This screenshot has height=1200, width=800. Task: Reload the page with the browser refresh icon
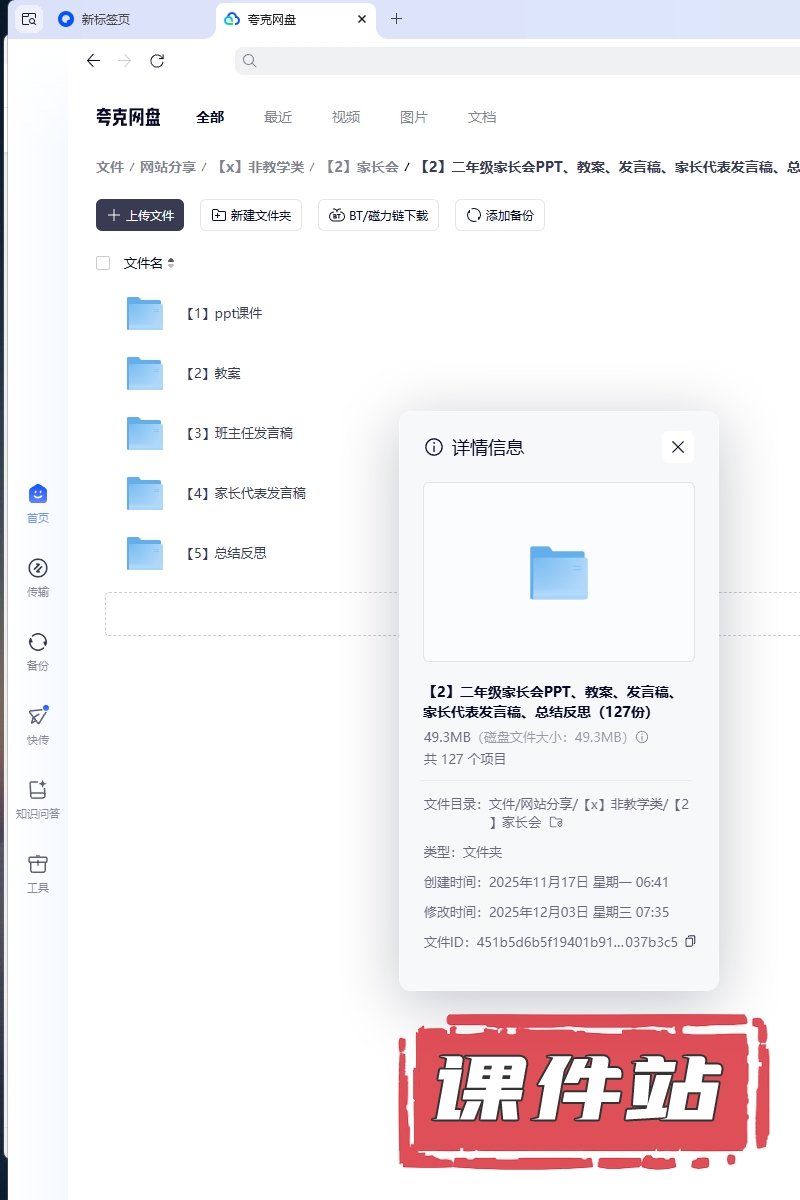click(157, 61)
